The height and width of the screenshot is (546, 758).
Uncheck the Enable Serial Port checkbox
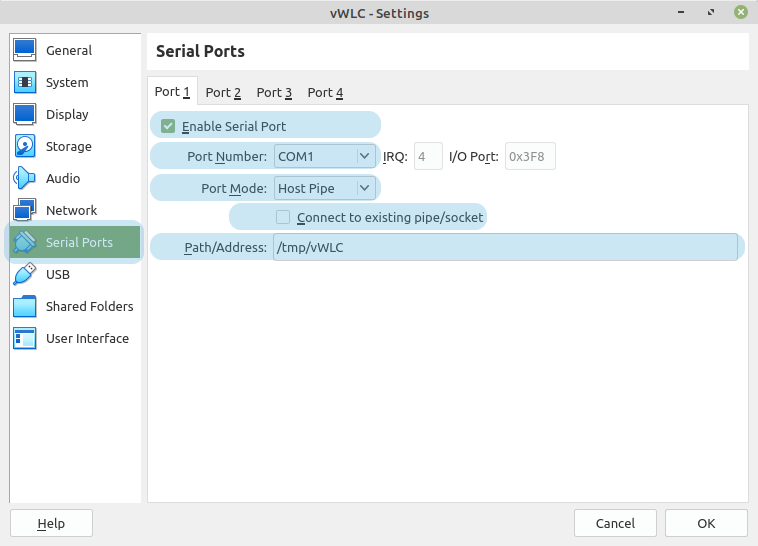(168, 126)
